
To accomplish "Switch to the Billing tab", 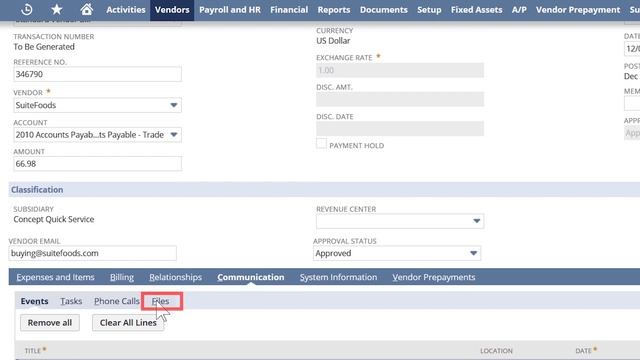I will pos(122,277).
